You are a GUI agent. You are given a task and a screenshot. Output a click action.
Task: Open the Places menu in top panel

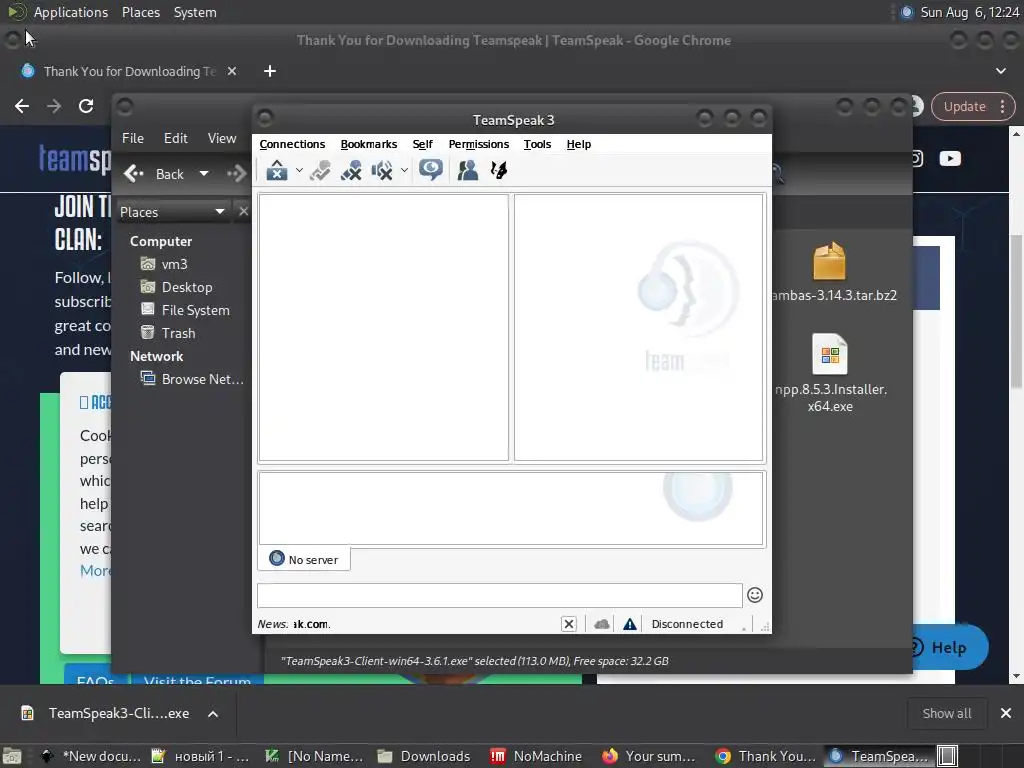(140, 12)
